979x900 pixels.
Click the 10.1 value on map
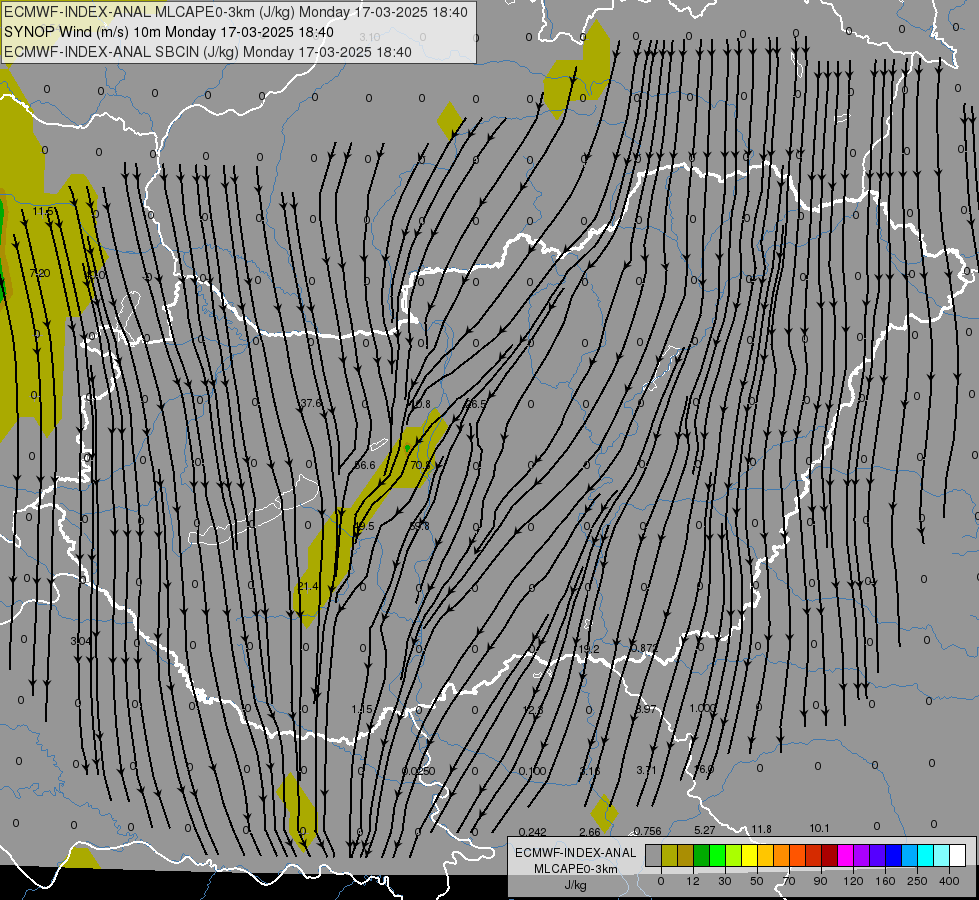click(x=819, y=829)
